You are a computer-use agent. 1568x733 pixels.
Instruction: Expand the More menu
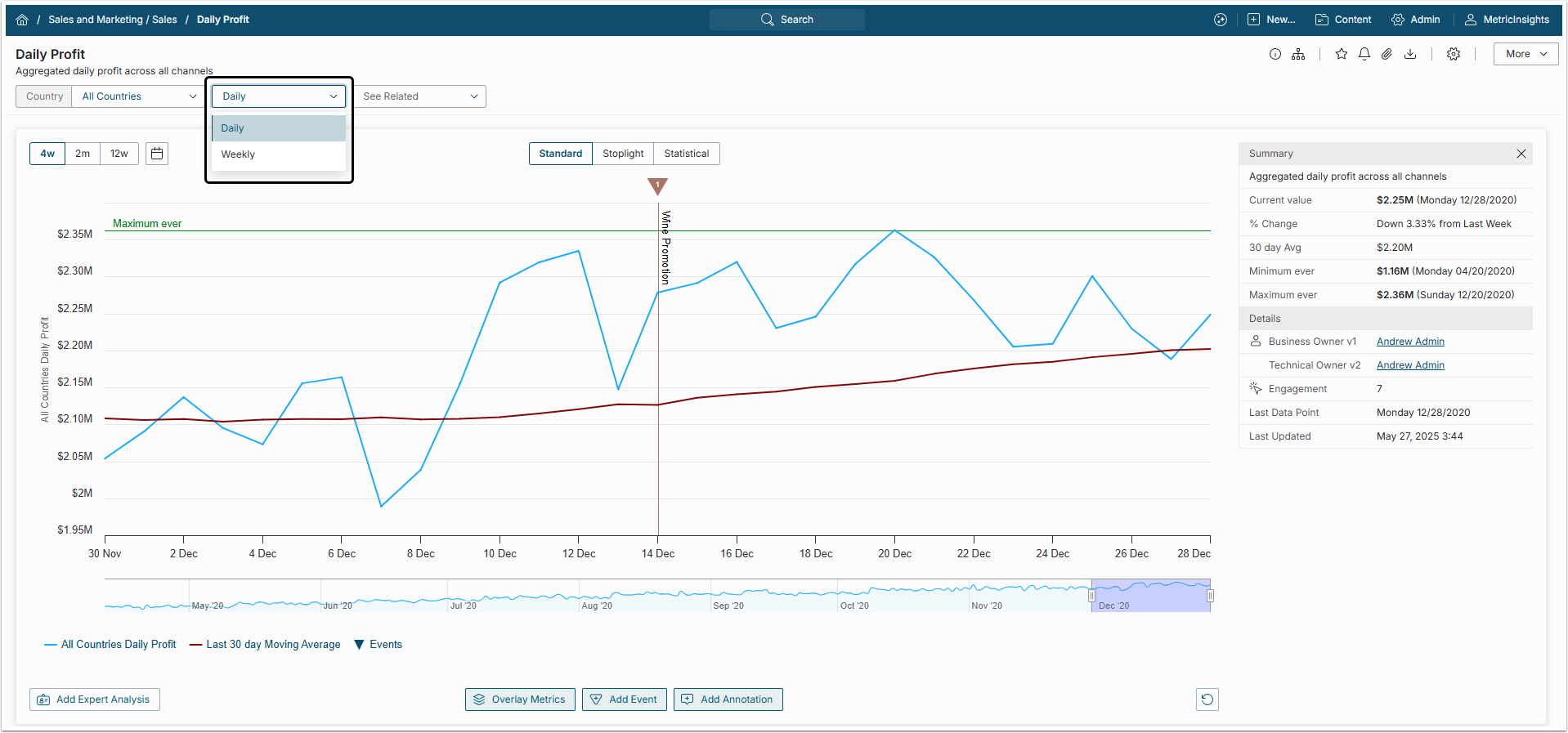tap(1525, 54)
